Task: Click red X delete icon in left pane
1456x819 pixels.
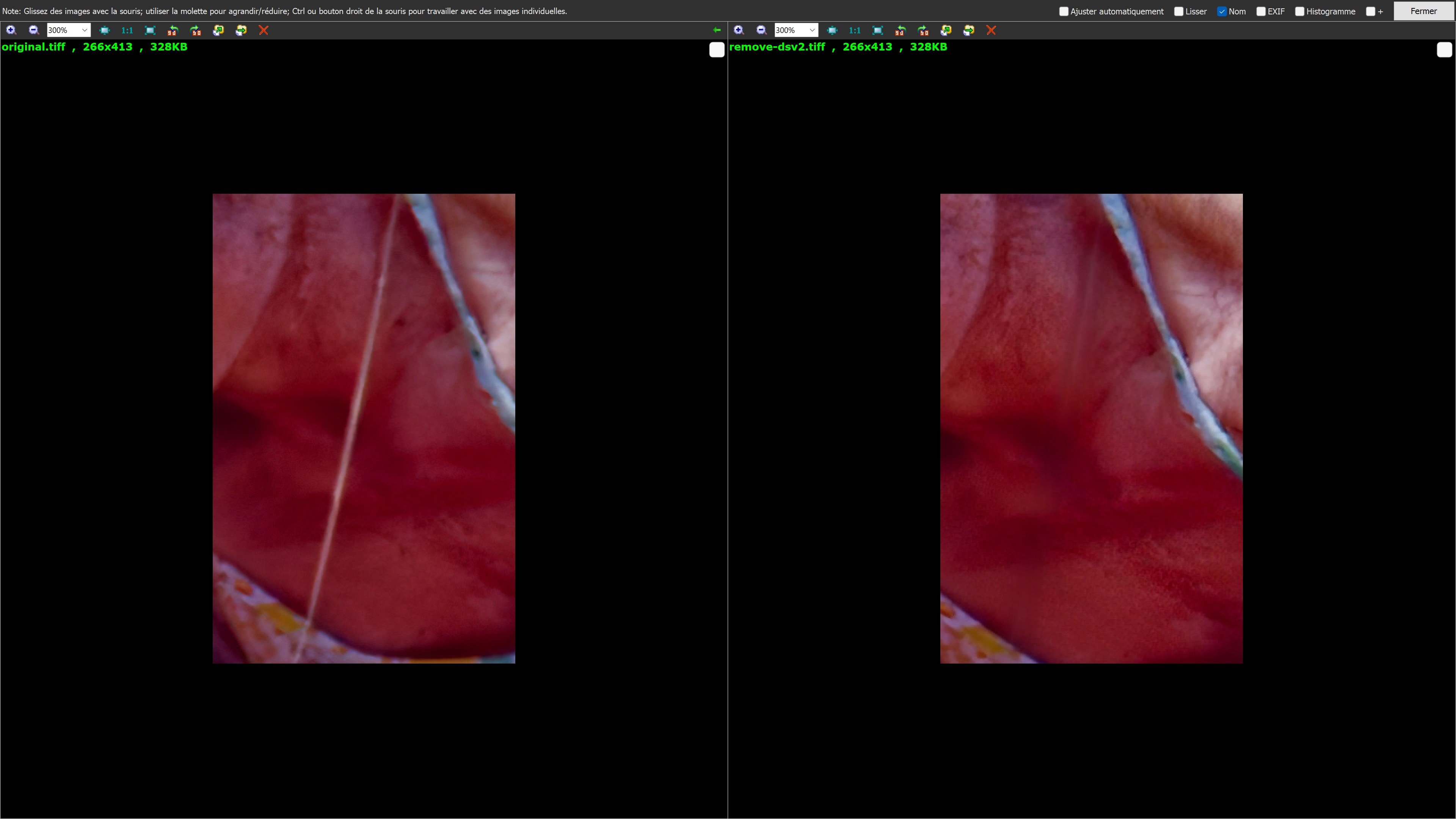Action: (264, 30)
